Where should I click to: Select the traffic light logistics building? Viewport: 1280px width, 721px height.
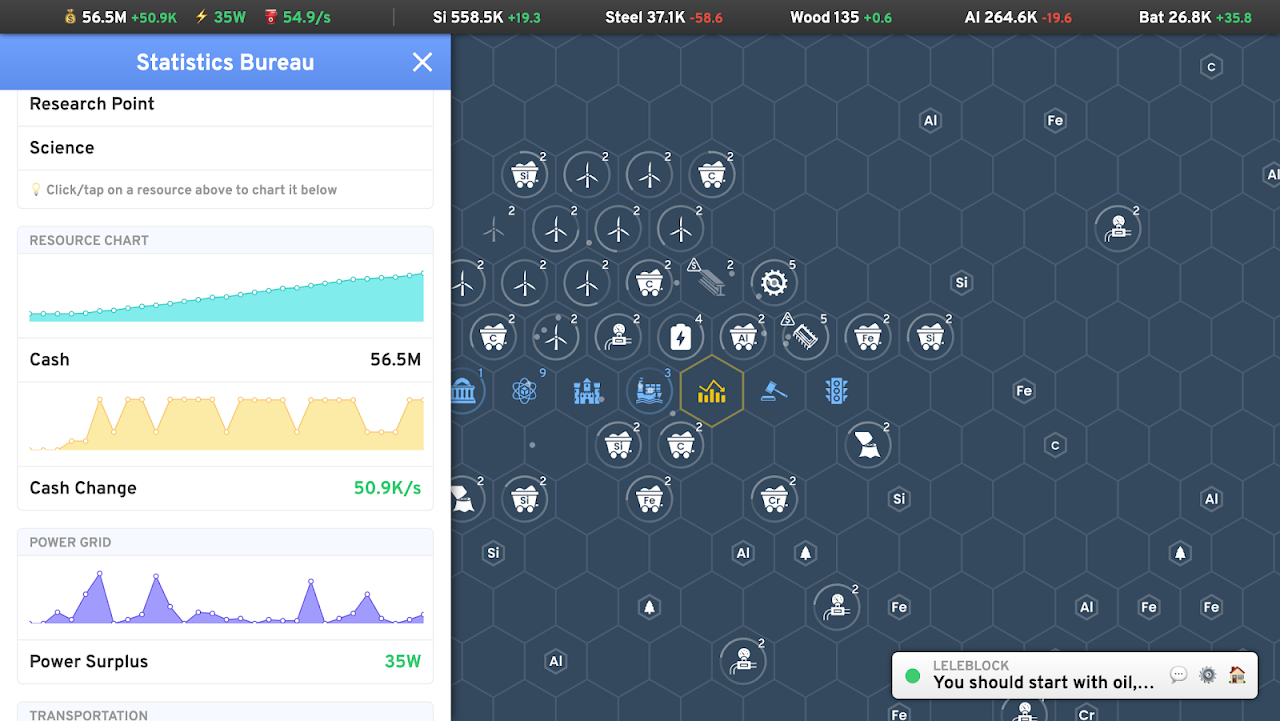(x=836, y=391)
